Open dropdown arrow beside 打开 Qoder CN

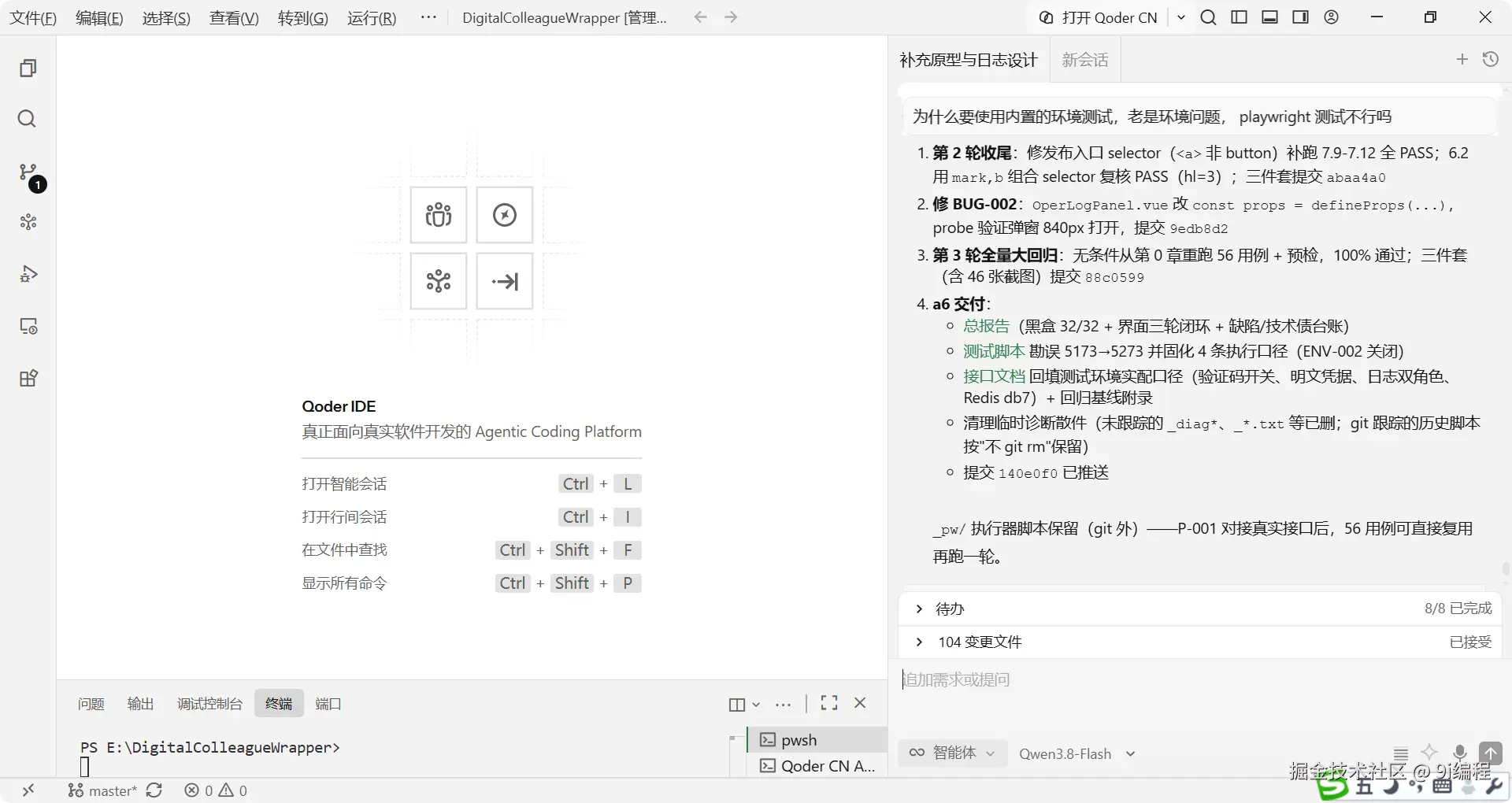(x=1181, y=17)
